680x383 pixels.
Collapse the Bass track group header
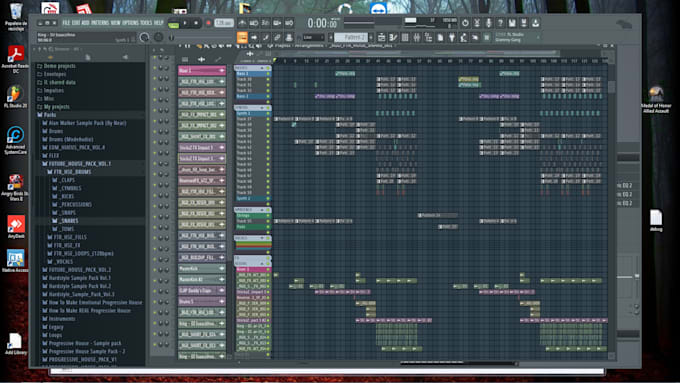pyautogui.click(x=262, y=68)
